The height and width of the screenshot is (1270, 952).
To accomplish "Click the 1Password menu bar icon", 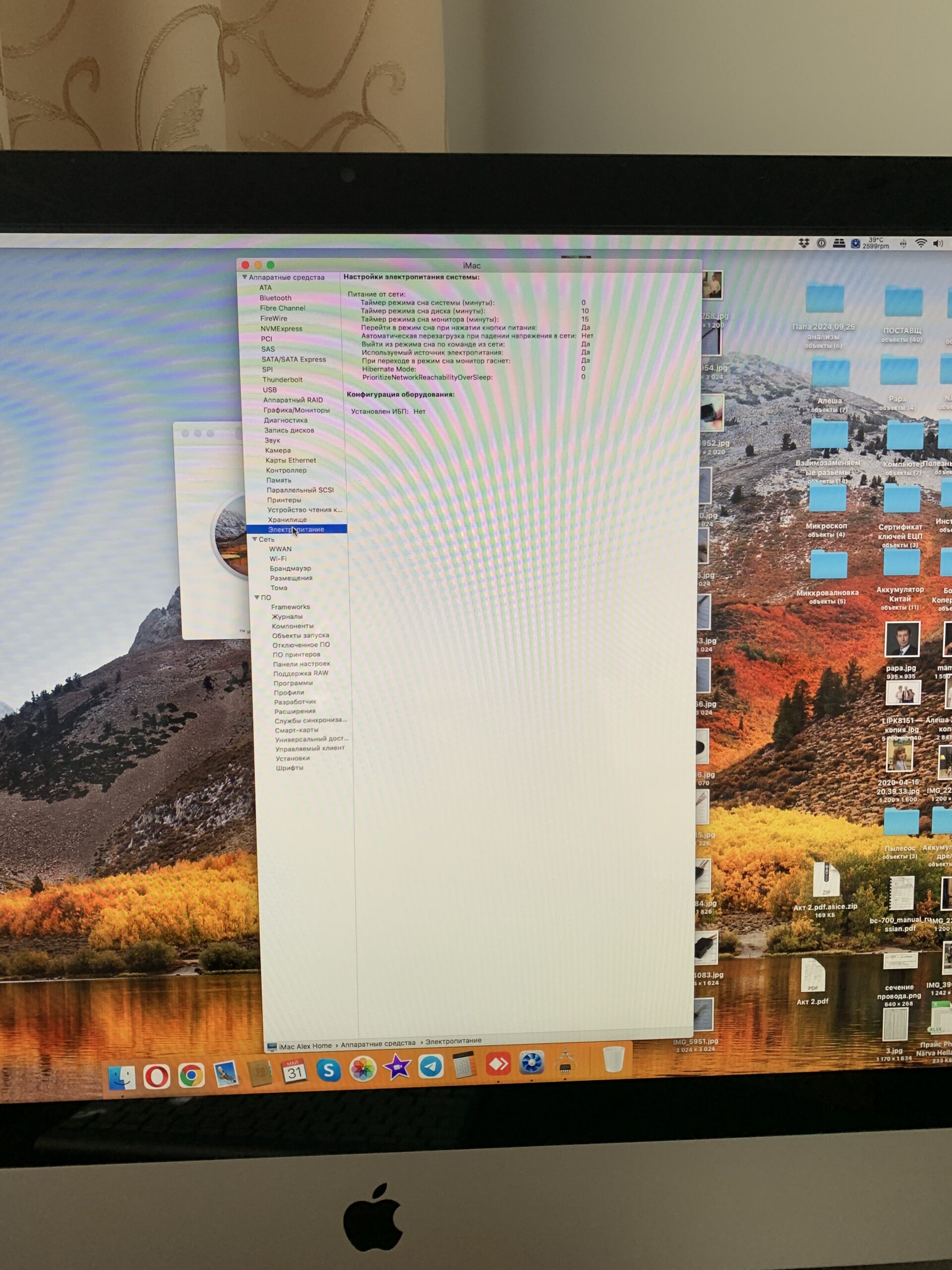I will pyautogui.click(x=821, y=243).
